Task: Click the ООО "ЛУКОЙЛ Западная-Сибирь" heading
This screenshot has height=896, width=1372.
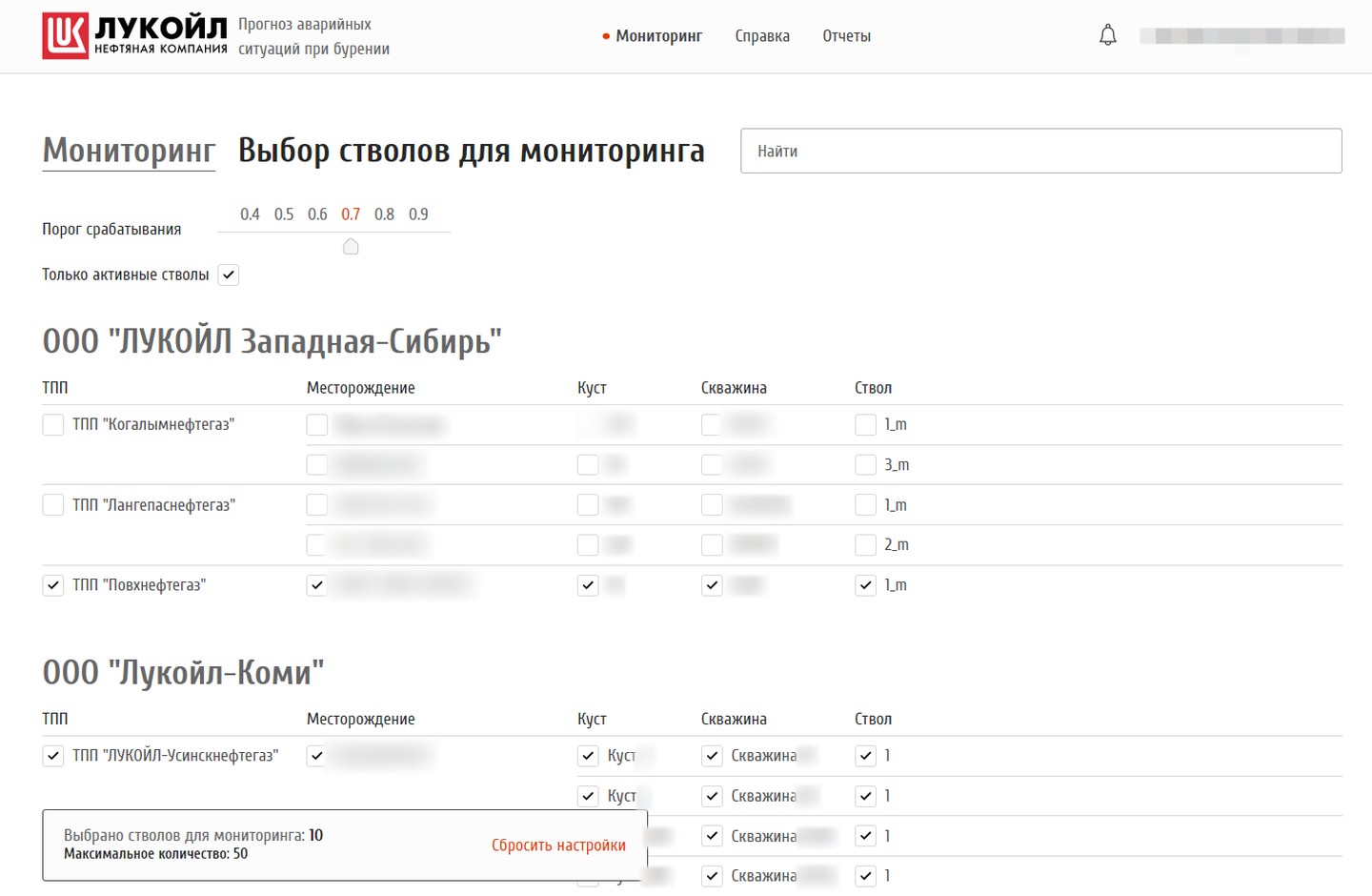Action: [x=272, y=341]
